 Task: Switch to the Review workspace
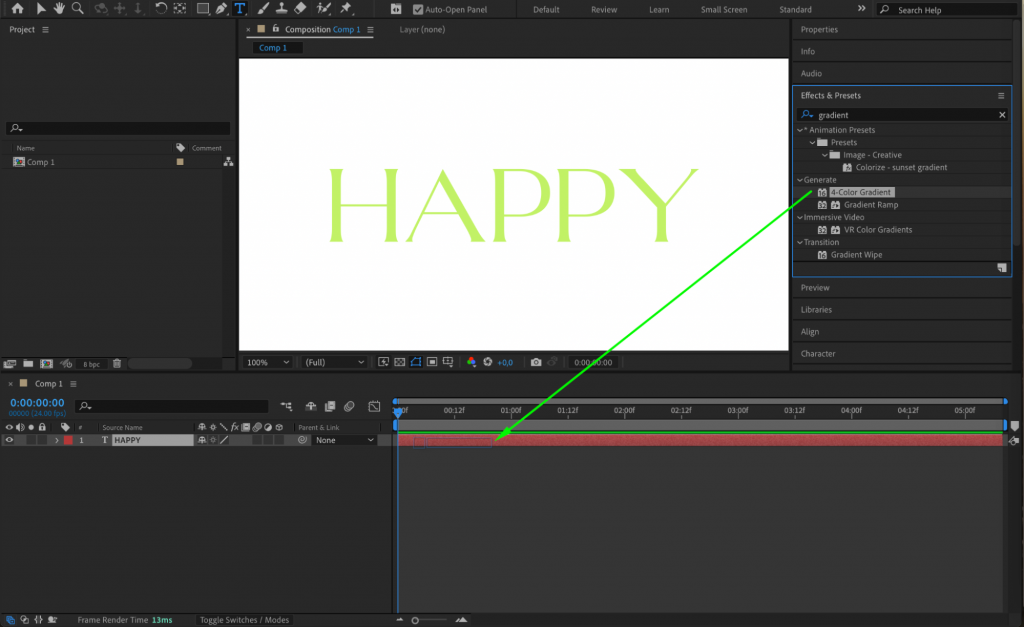tap(604, 9)
